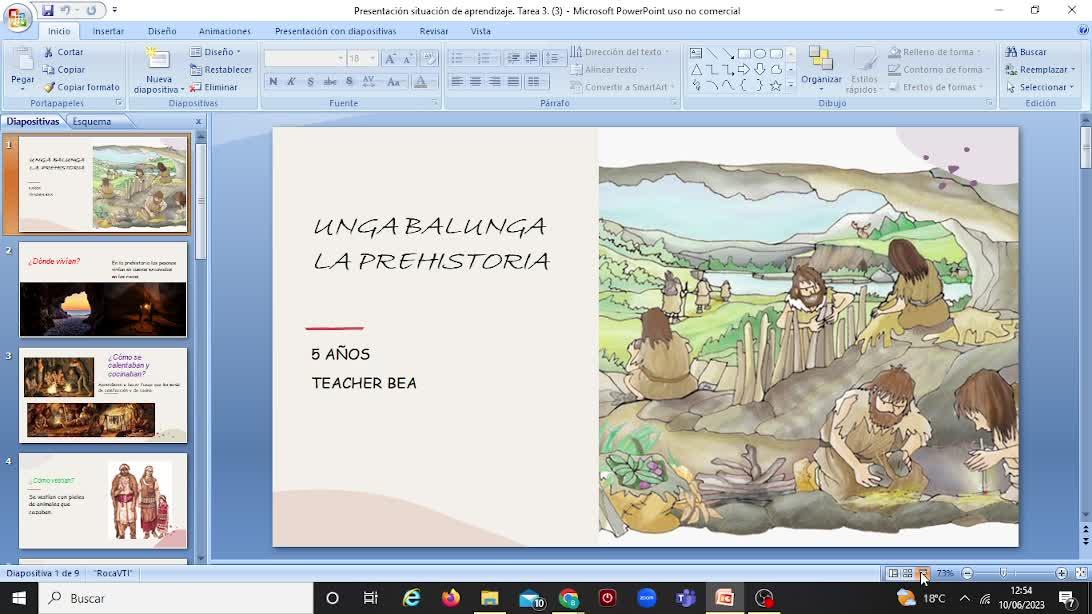Open the Organizar dropdown
The width and height of the screenshot is (1092, 614).
[x=821, y=79]
